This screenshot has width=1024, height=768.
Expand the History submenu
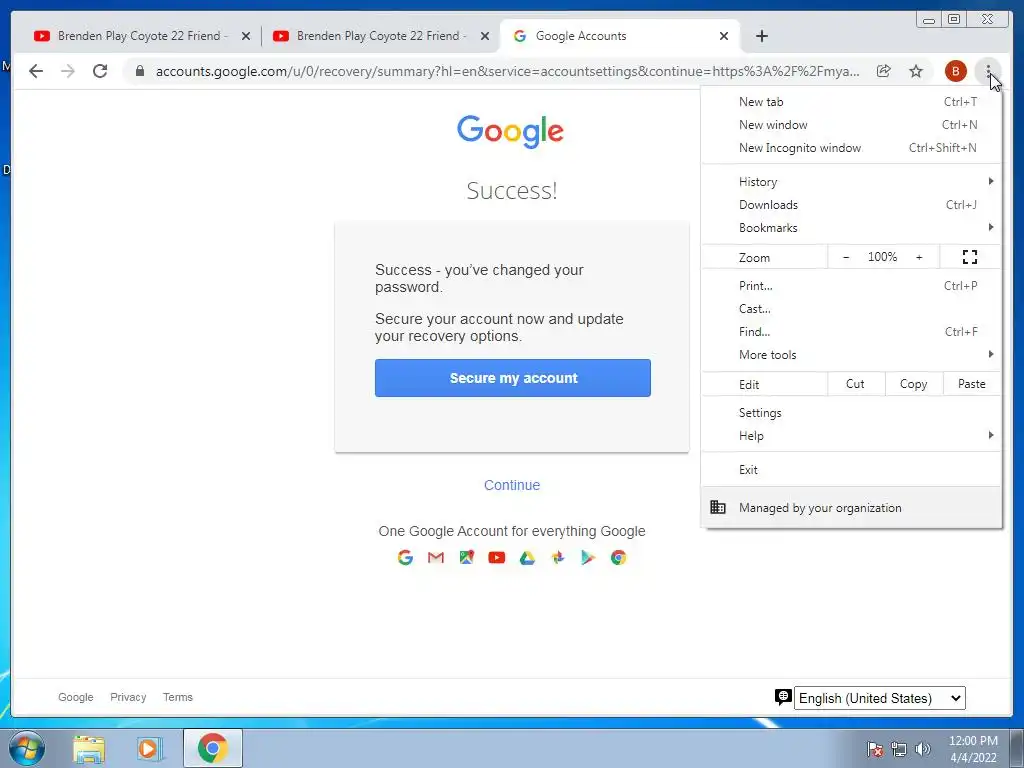pyautogui.click(x=851, y=182)
